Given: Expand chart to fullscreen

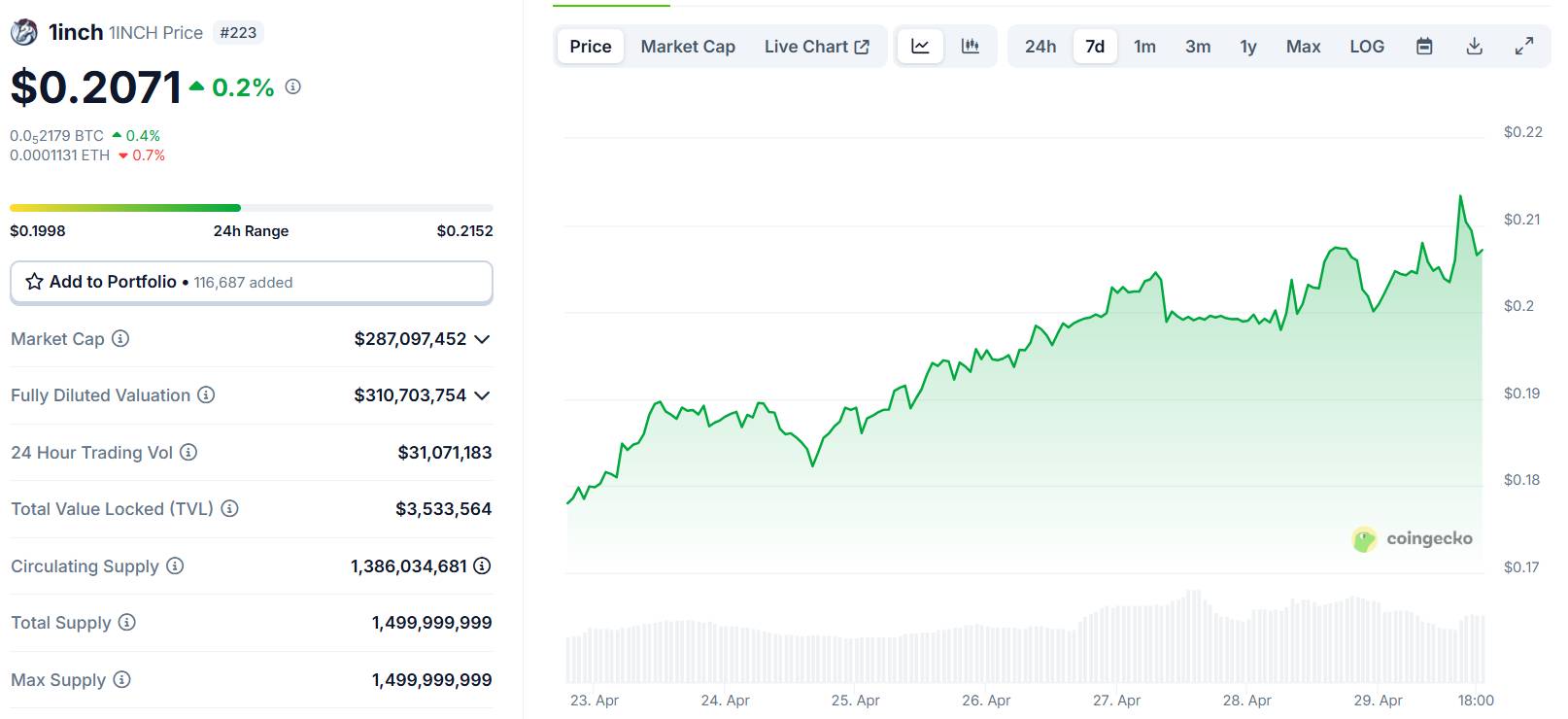Looking at the screenshot, I should pyautogui.click(x=1524, y=46).
